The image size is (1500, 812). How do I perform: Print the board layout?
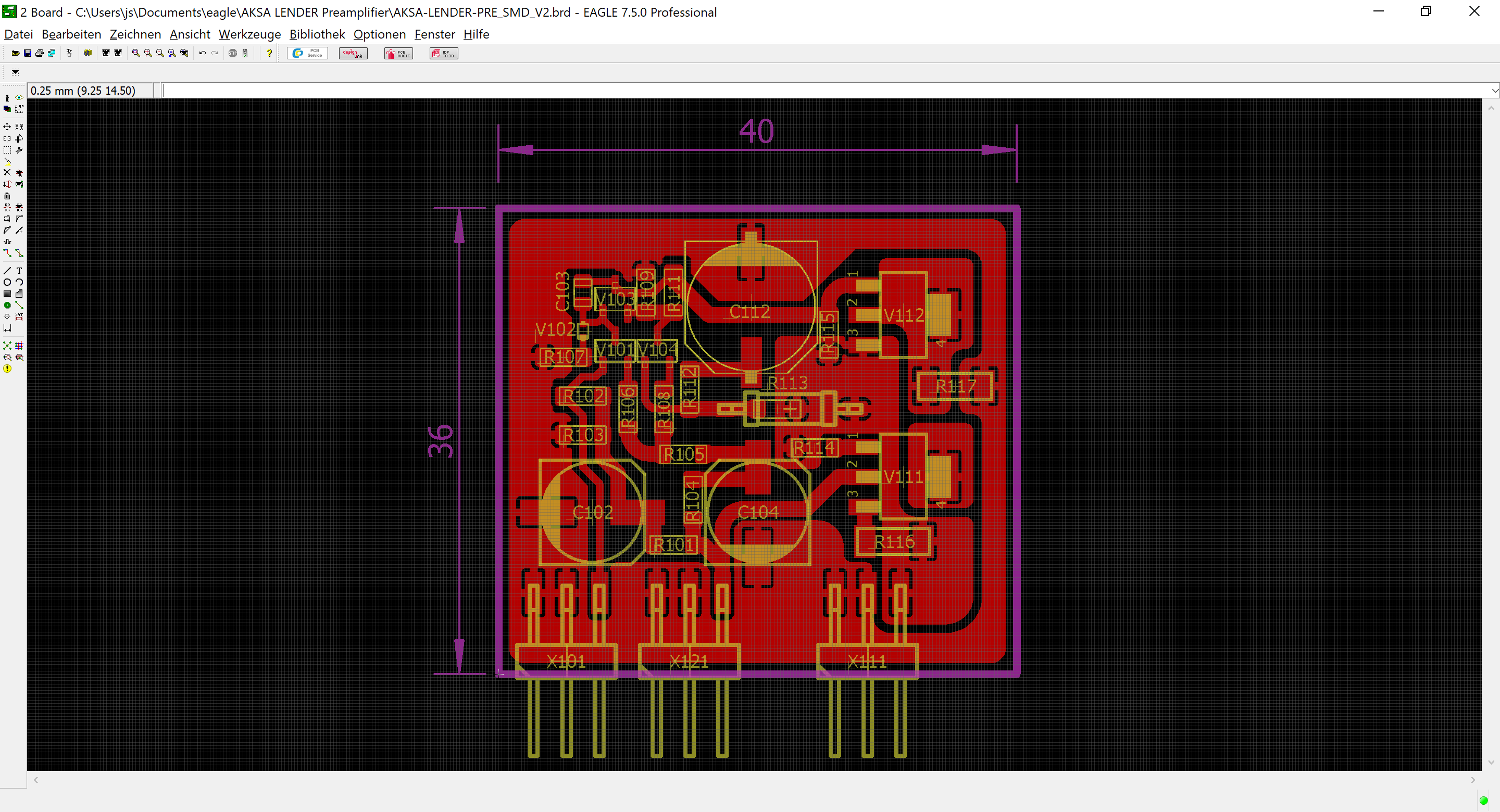pos(40,53)
